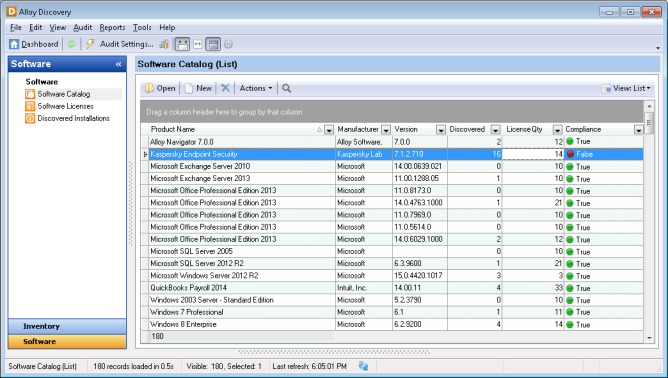Image resolution: width=668 pixels, height=378 pixels.
Task: Click the Alloy Discovery title bar icon
Action: pyautogui.click(x=12, y=12)
